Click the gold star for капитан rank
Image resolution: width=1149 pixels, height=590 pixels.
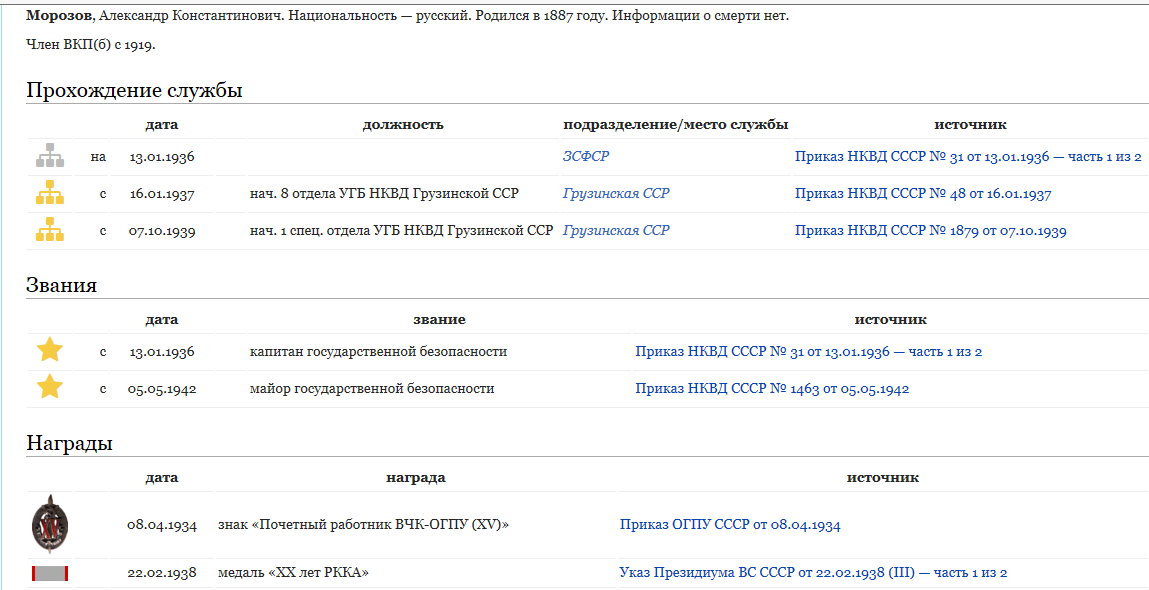tap(50, 351)
